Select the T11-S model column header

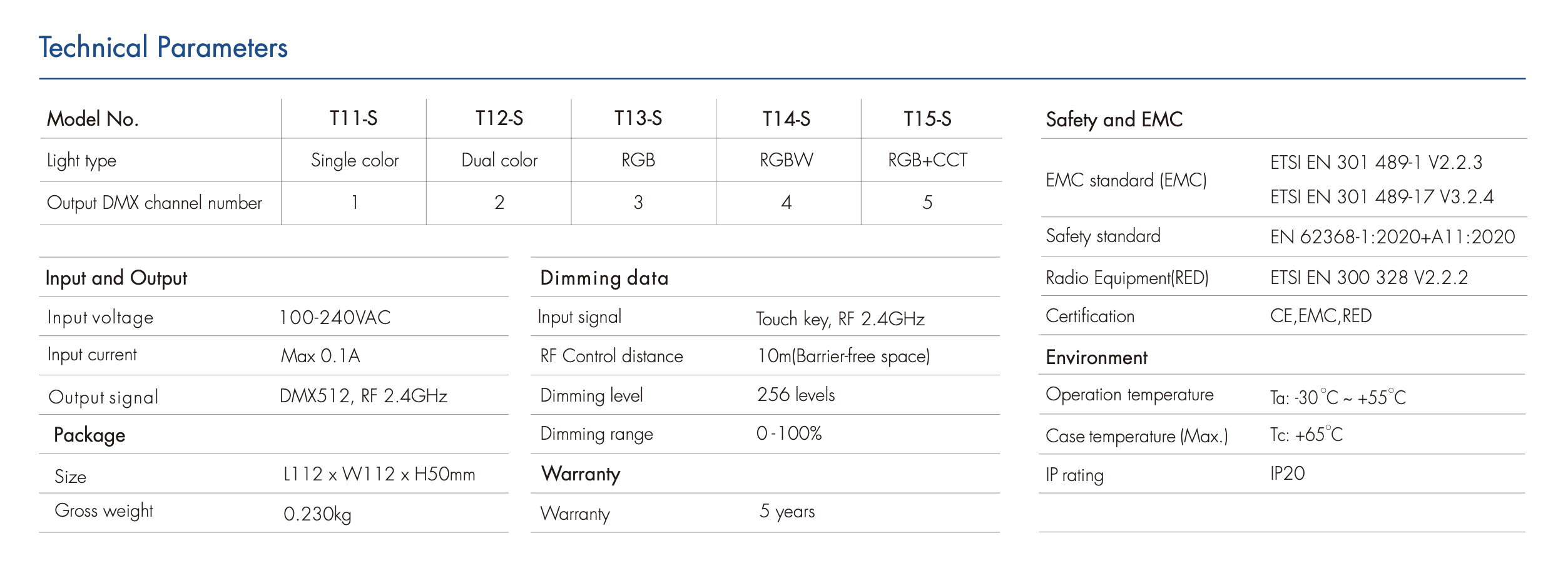[354, 119]
